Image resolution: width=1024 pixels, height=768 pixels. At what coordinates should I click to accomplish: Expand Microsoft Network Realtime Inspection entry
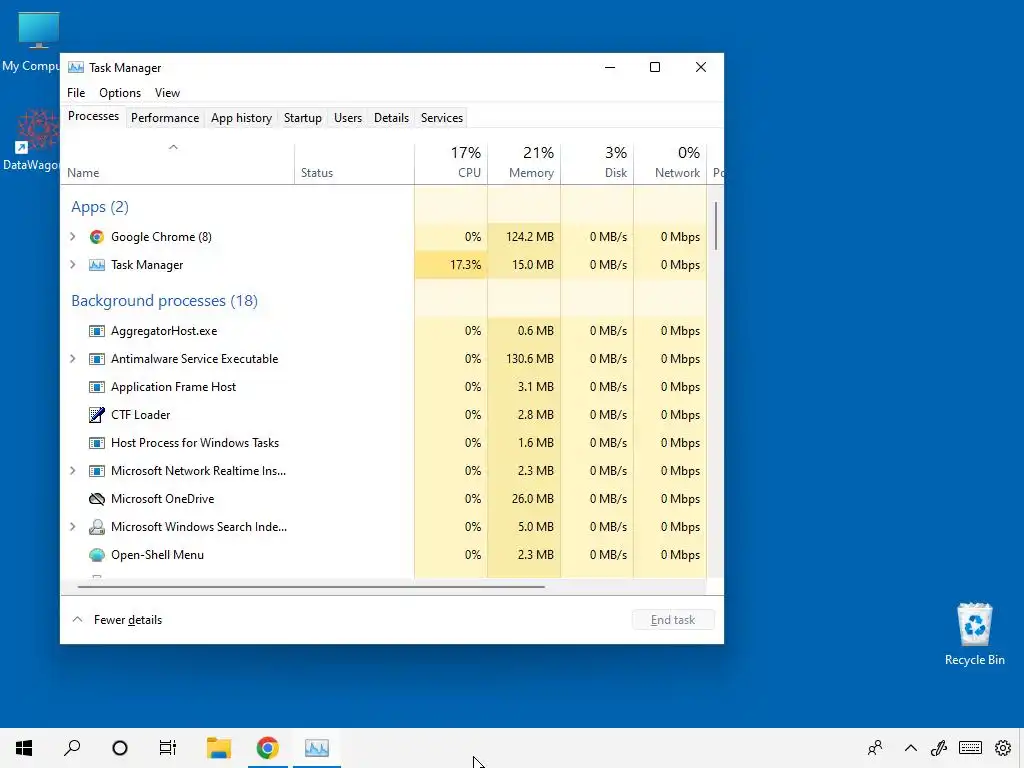click(x=73, y=471)
